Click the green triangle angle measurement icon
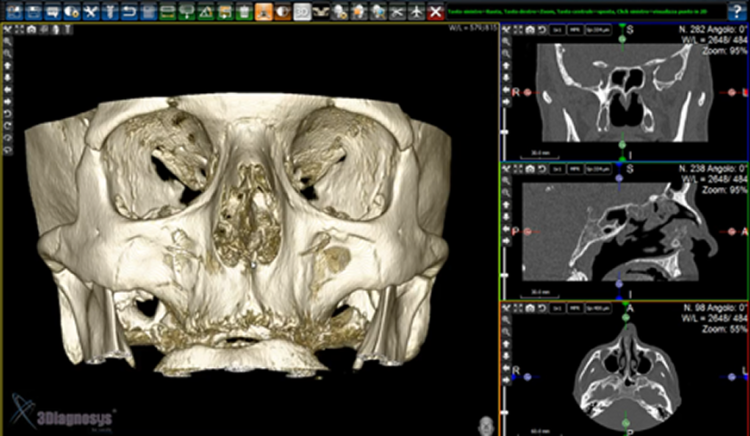Viewport: 750px width, 436px height. coord(206,12)
